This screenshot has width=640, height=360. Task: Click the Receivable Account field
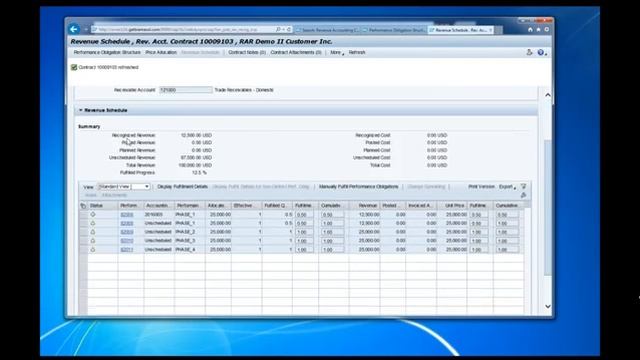[186, 90]
